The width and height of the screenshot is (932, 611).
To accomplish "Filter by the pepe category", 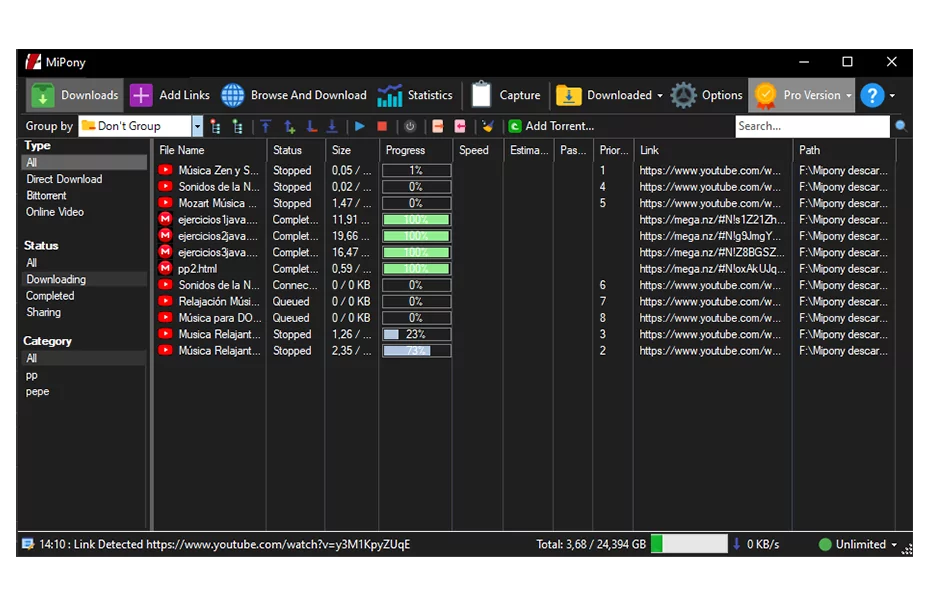I will 37,391.
